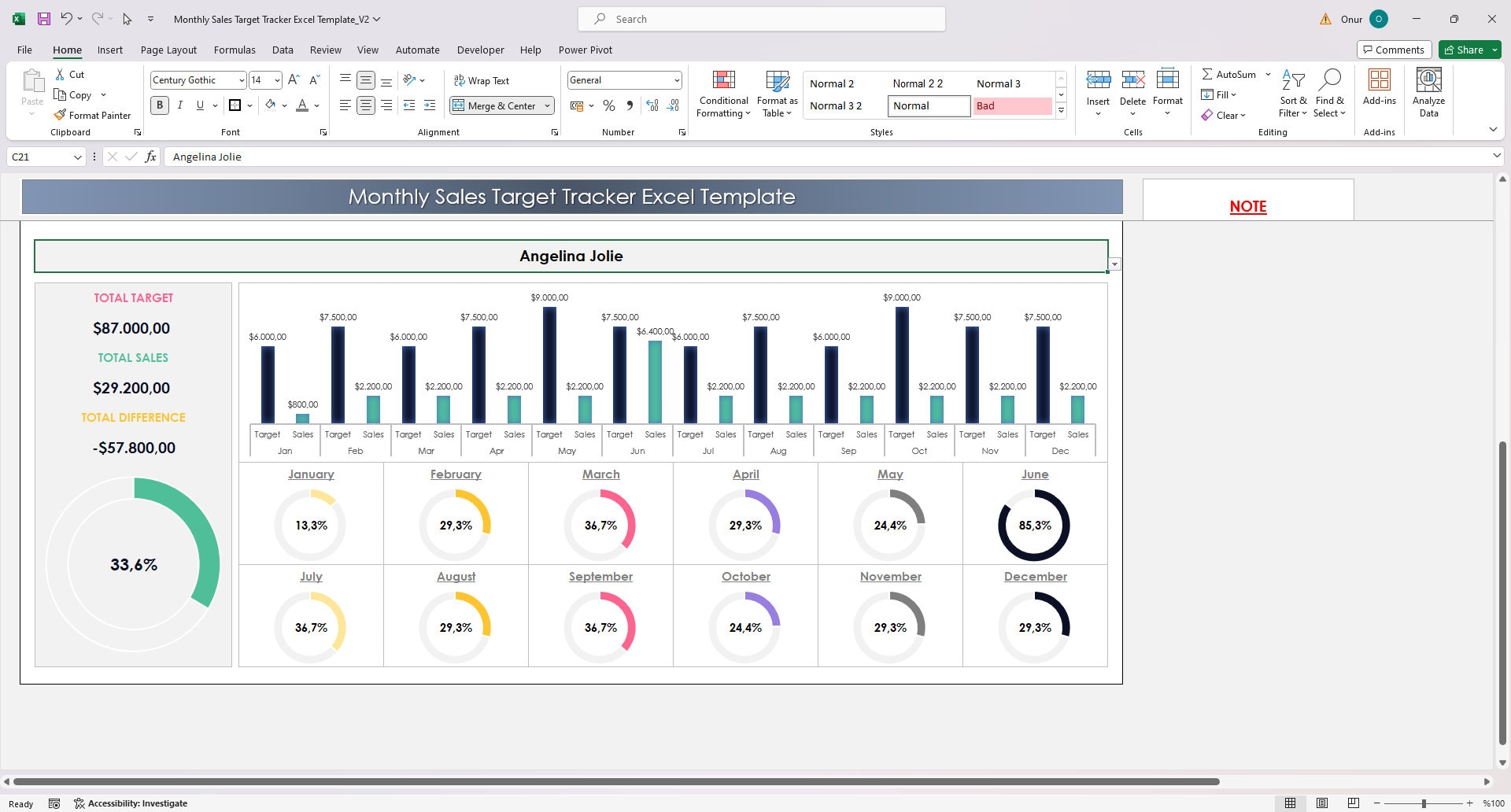This screenshot has height=812, width=1511.
Task: Toggle bold formatting
Action: pyautogui.click(x=160, y=105)
